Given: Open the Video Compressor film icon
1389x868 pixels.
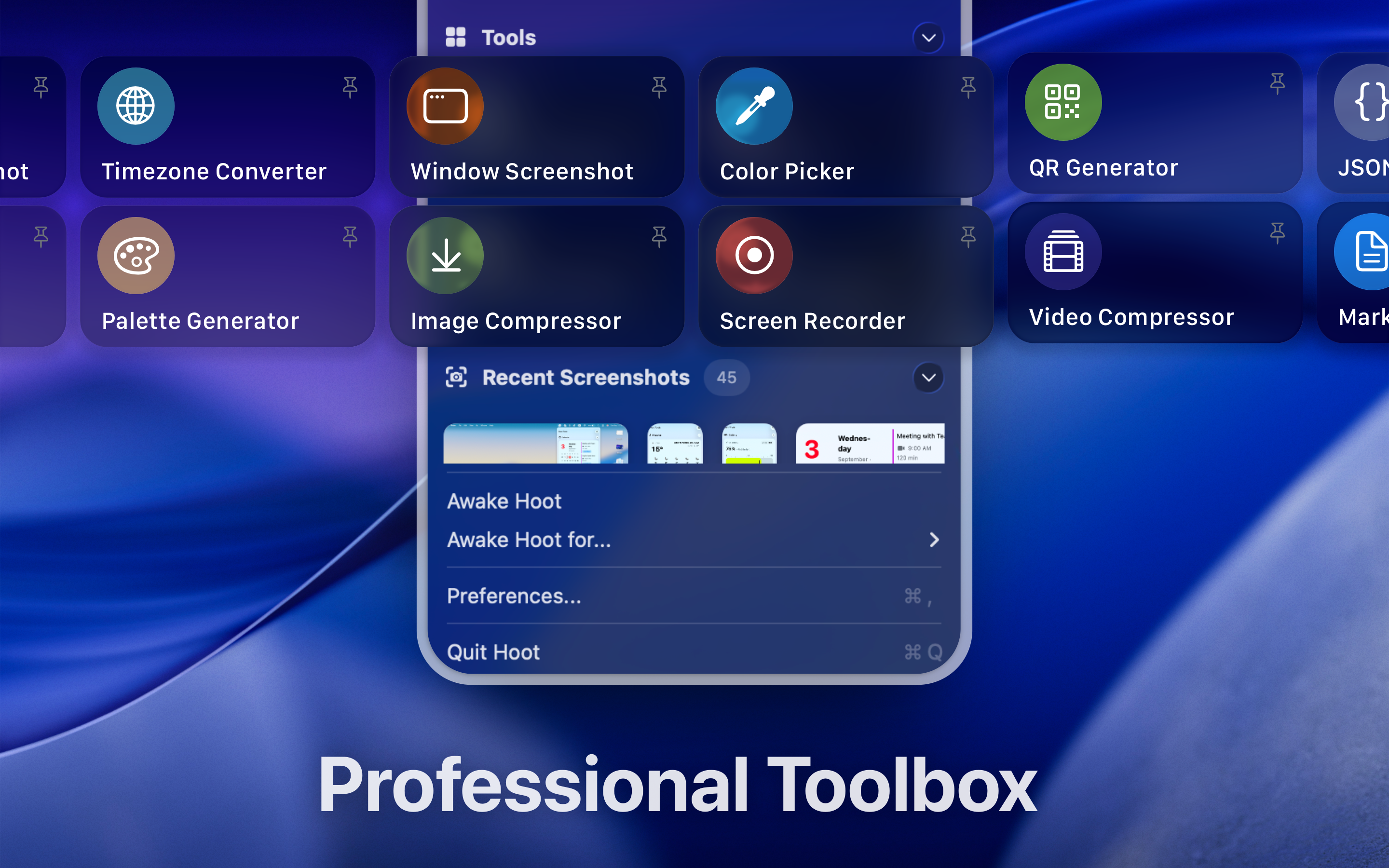Looking at the screenshot, I should (x=1063, y=251).
